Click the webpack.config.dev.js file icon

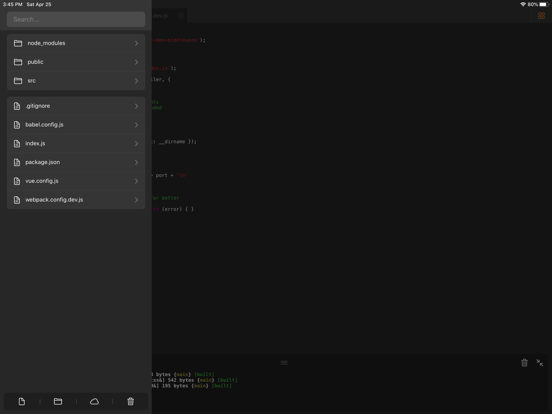click(x=17, y=200)
